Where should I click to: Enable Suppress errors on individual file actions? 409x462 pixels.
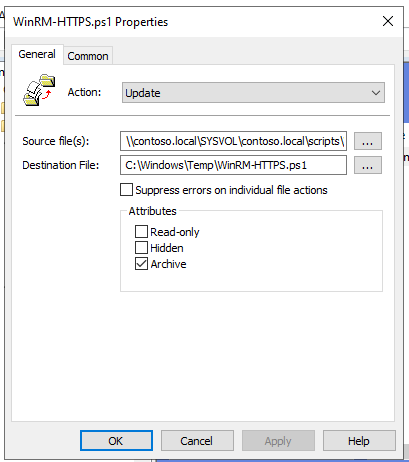click(x=126, y=190)
